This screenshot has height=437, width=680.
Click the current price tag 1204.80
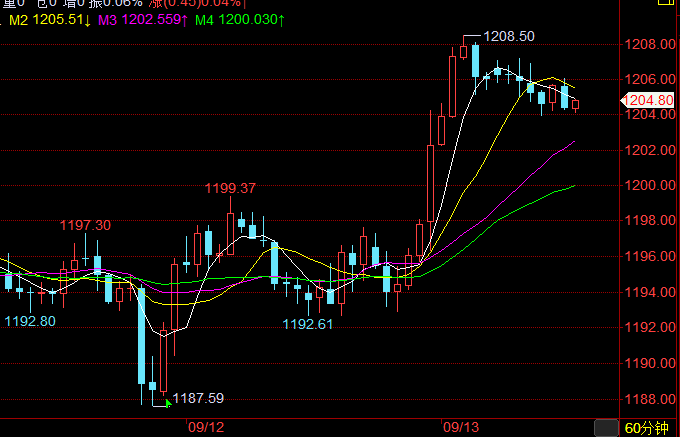pyautogui.click(x=648, y=101)
